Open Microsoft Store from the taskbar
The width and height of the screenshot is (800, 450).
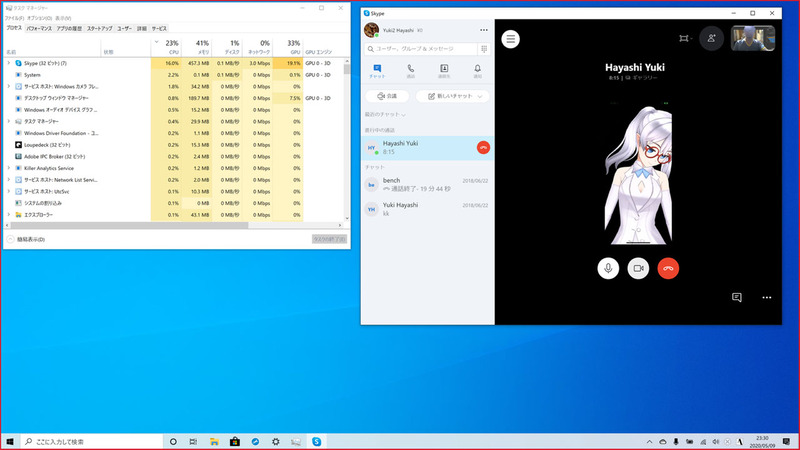coord(235,441)
